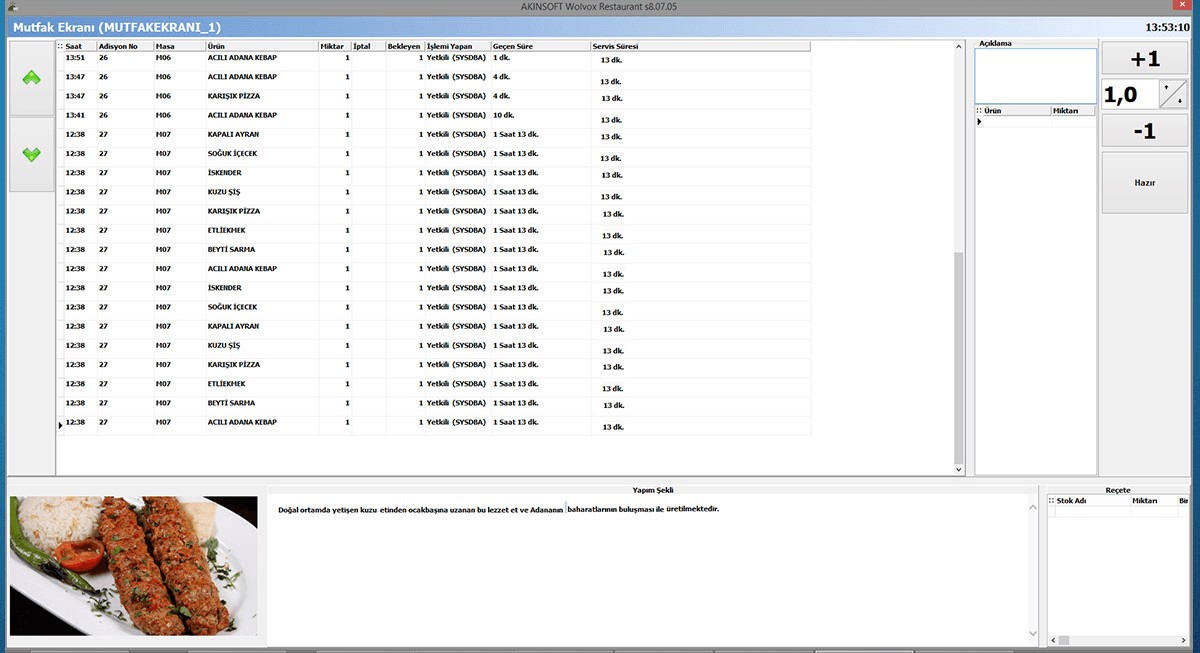Click the green up arrow button
The image size is (1200, 653).
point(31,79)
